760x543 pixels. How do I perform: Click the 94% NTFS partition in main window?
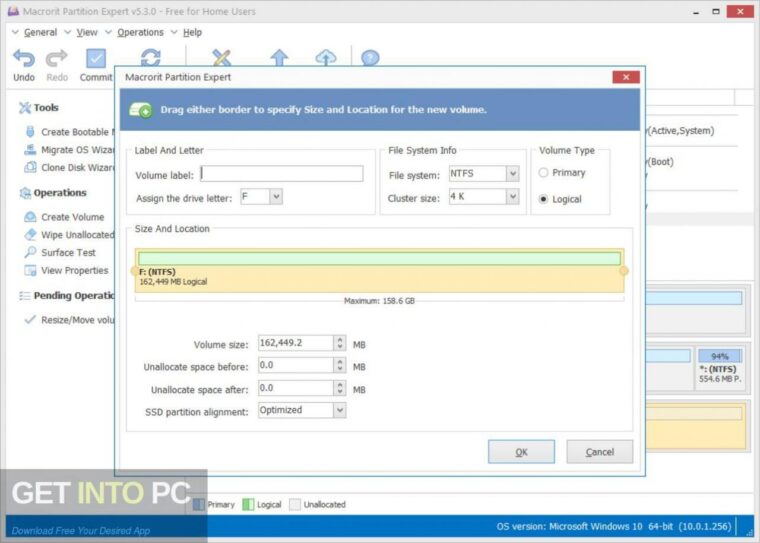[720, 367]
